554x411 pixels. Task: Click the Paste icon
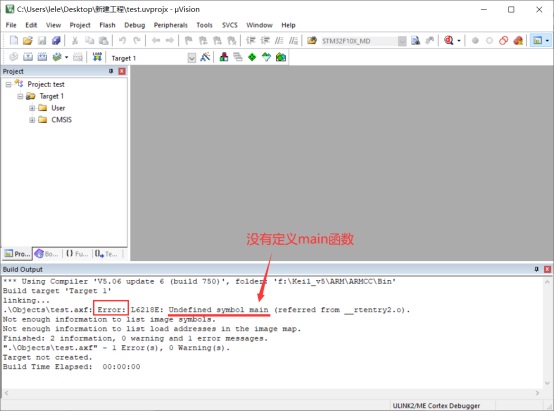(104, 40)
